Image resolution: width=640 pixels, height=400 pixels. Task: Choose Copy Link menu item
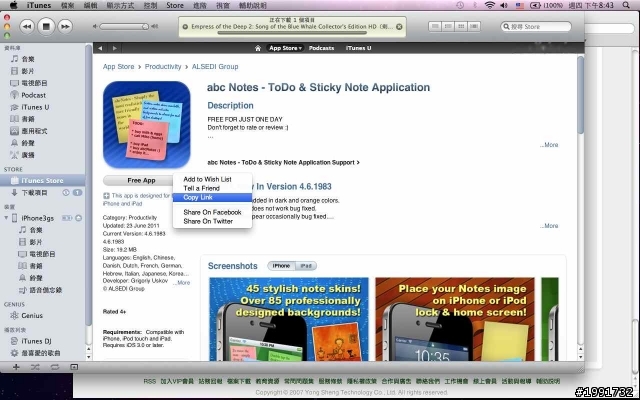click(x=212, y=197)
